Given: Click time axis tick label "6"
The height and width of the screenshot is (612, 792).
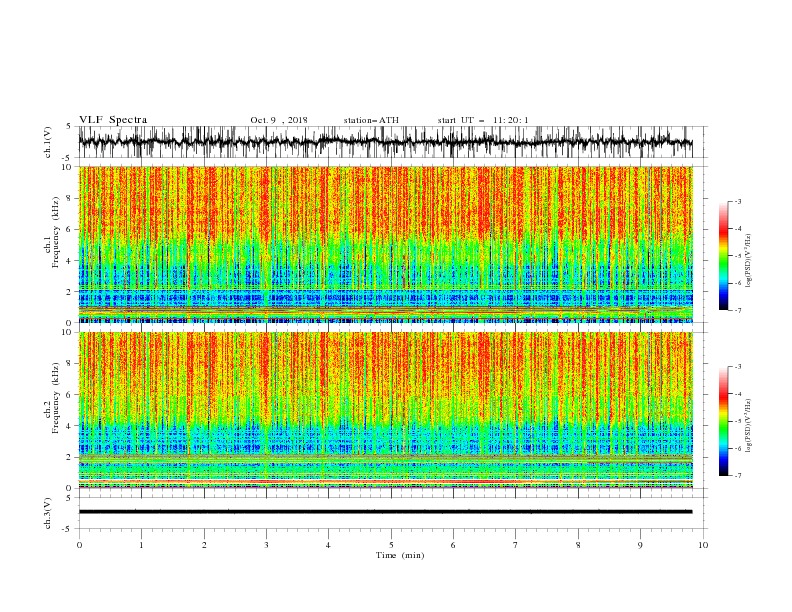Looking at the screenshot, I should tap(453, 545).
